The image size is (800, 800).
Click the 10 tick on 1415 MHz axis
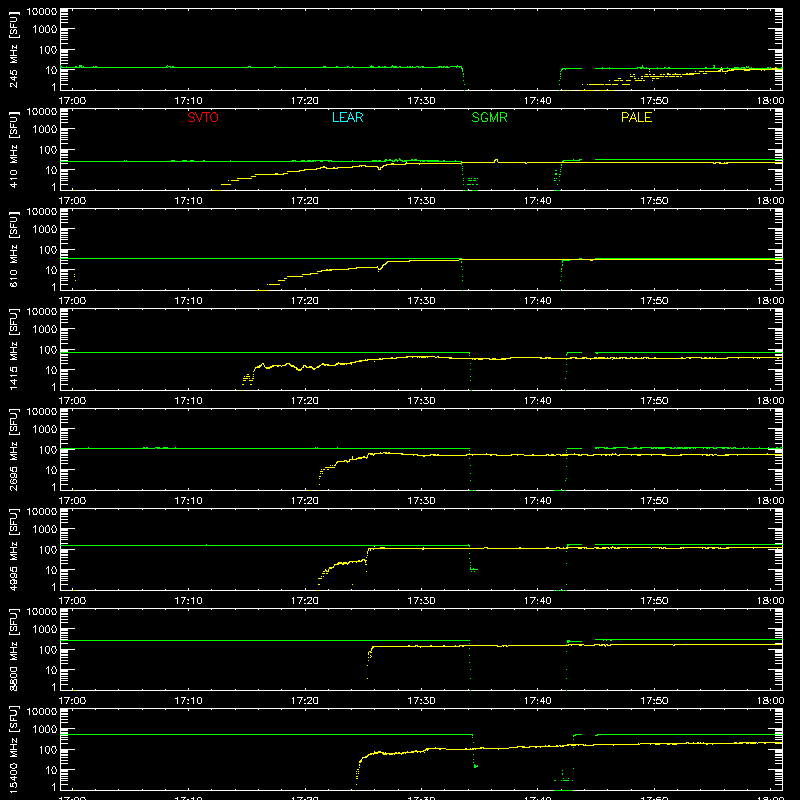coord(51,370)
